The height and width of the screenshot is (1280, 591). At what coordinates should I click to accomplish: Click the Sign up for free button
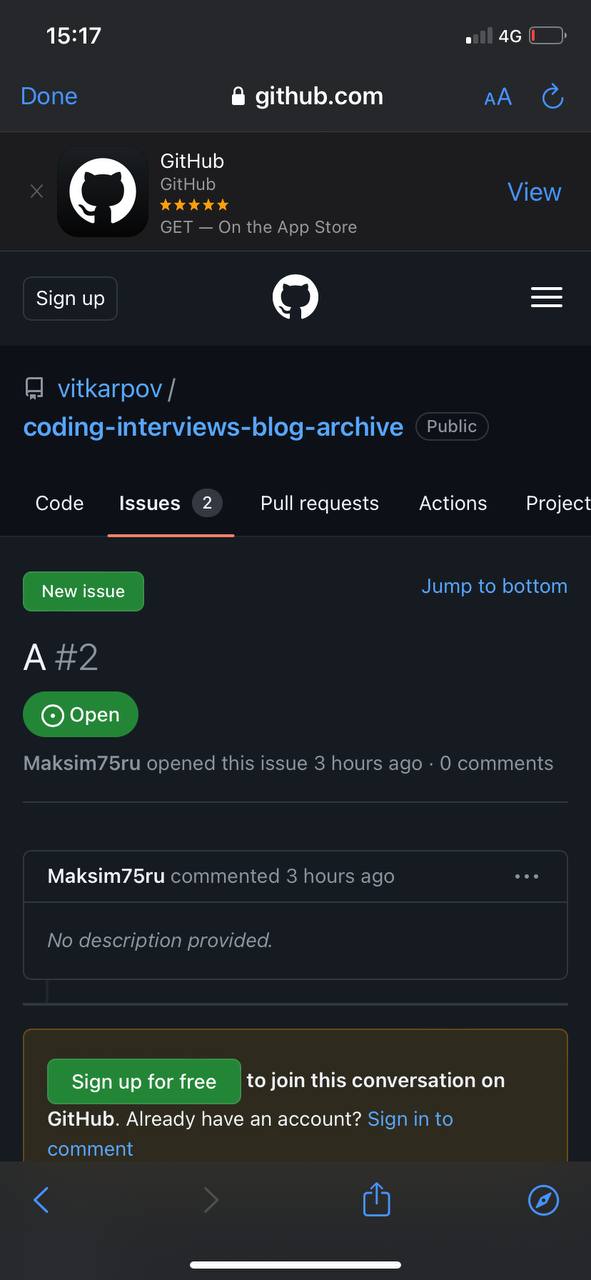pyautogui.click(x=144, y=1081)
